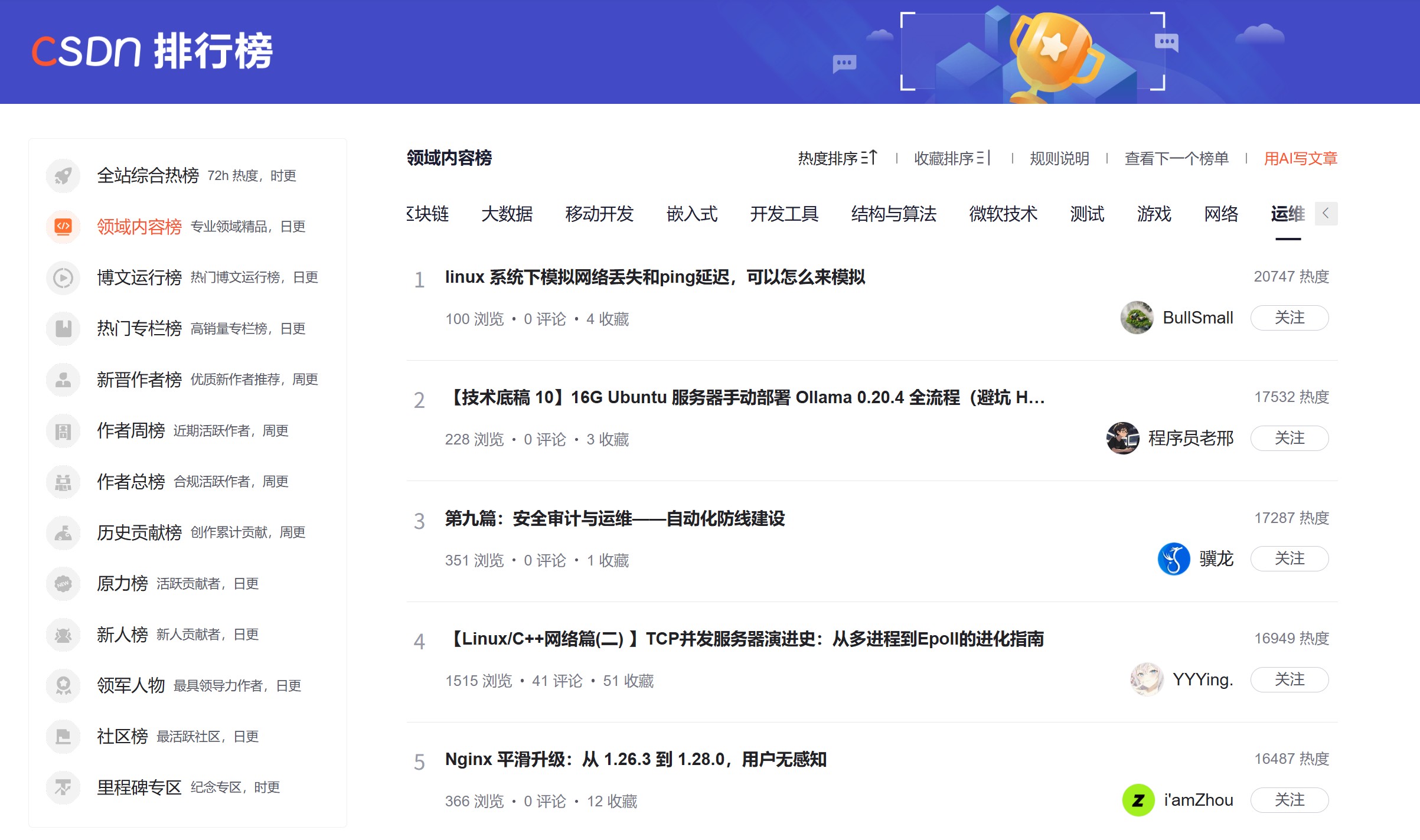Sort the list by 收藏排序

[x=952, y=158]
